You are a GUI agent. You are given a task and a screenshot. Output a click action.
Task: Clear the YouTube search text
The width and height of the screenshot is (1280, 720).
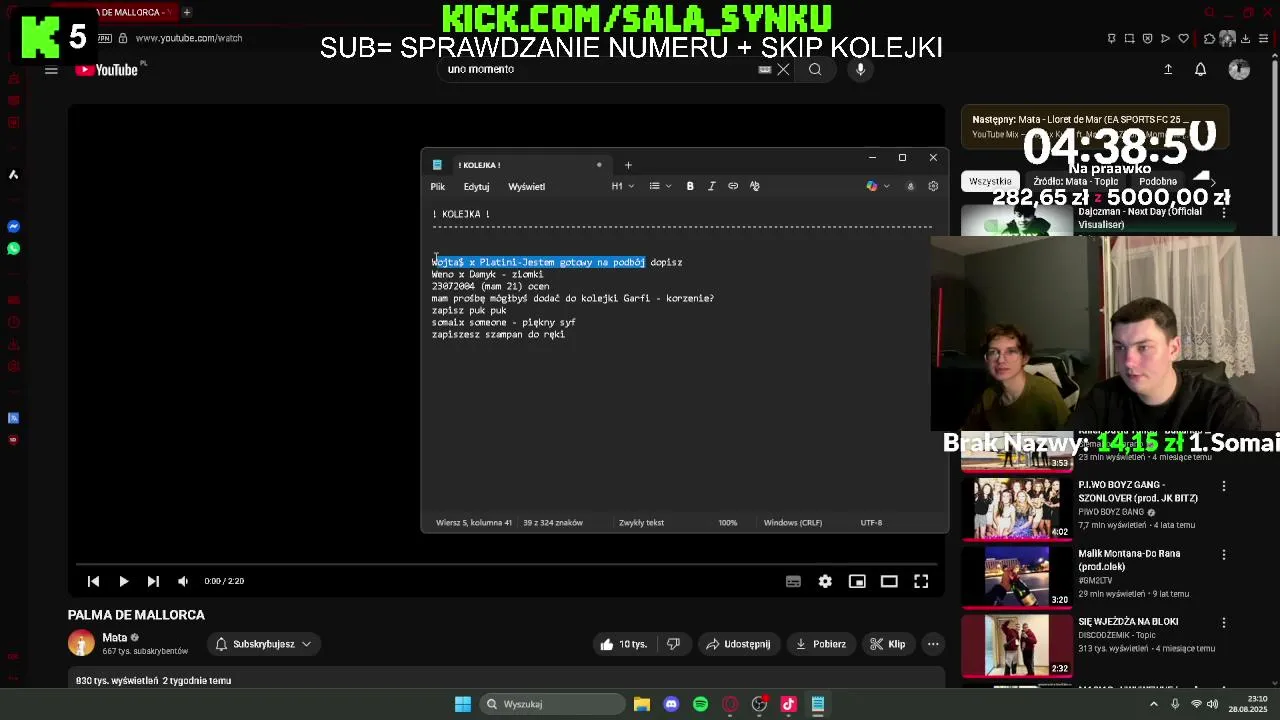click(x=783, y=69)
